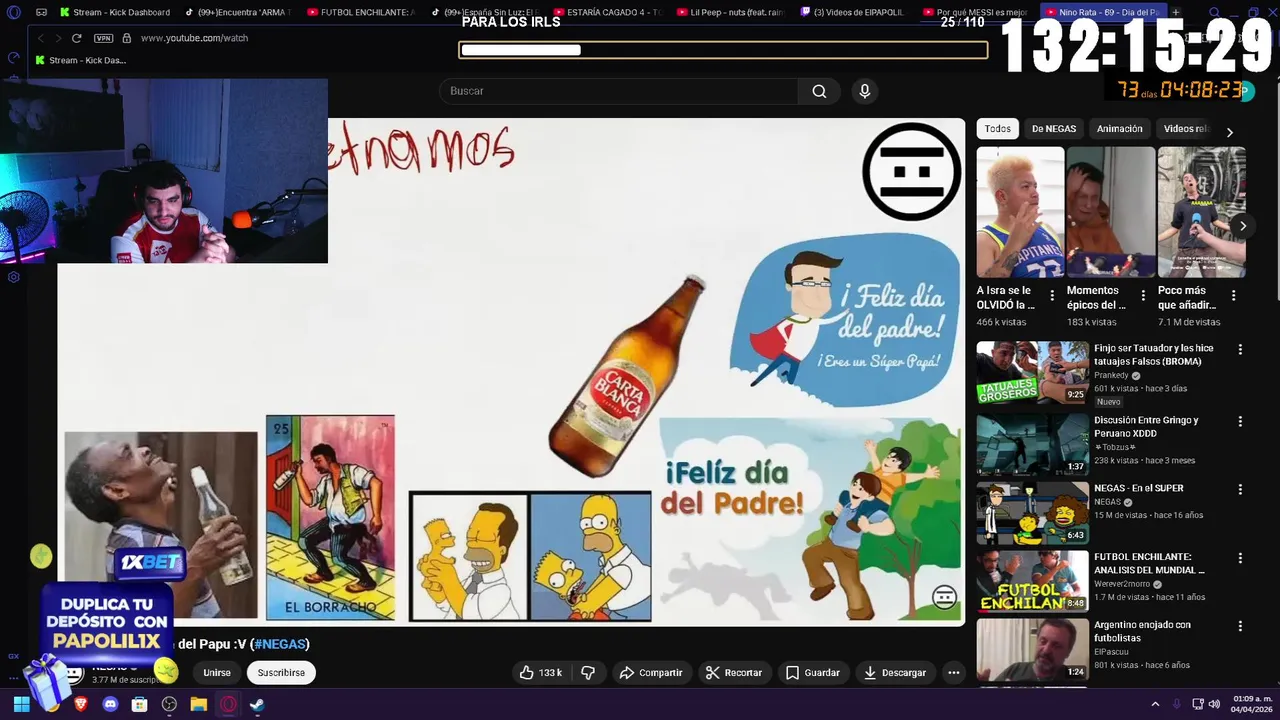1280x720 pixels.
Task: Open OBS Studio from taskbar
Action: [x=169, y=704]
